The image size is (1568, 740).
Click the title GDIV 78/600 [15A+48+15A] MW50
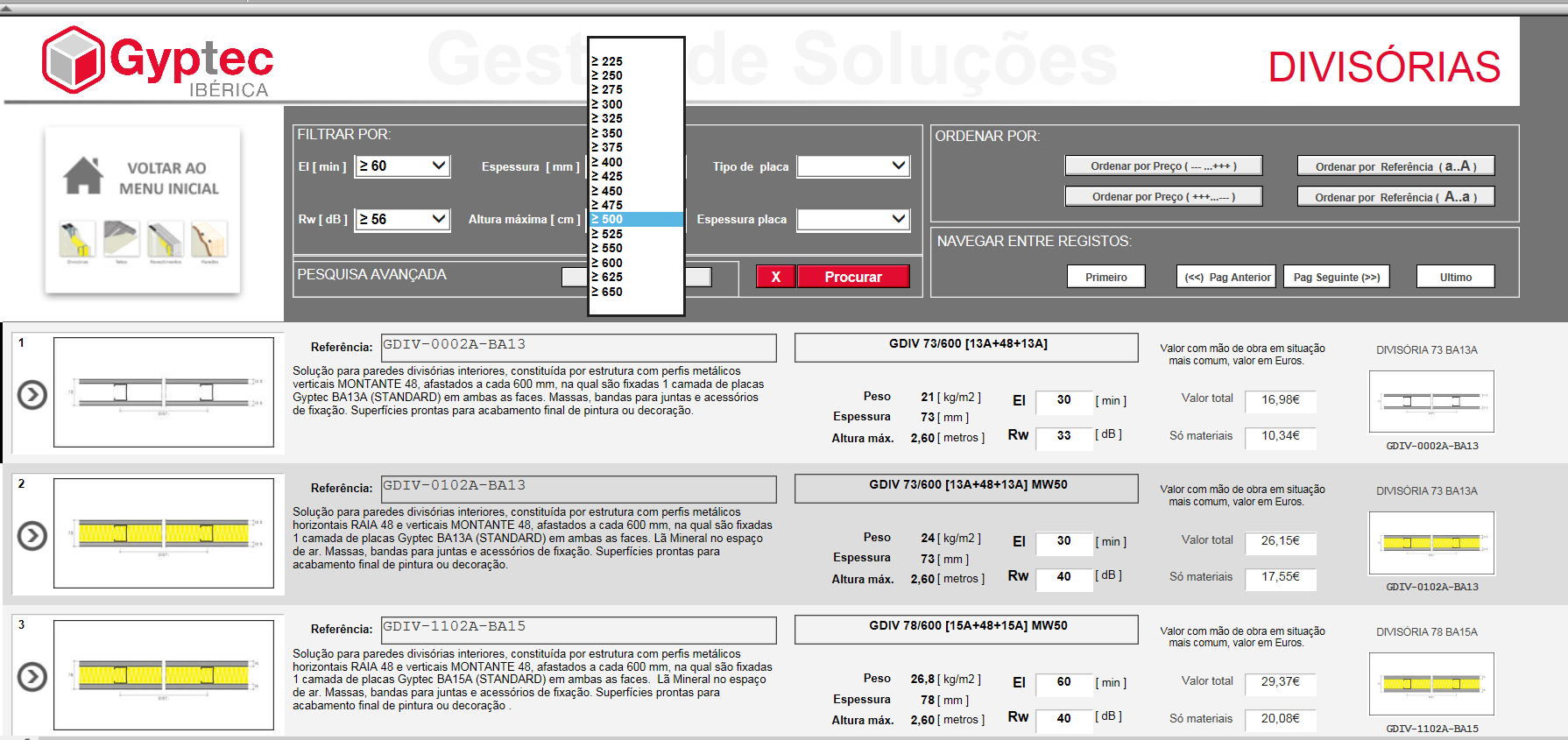point(967,629)
